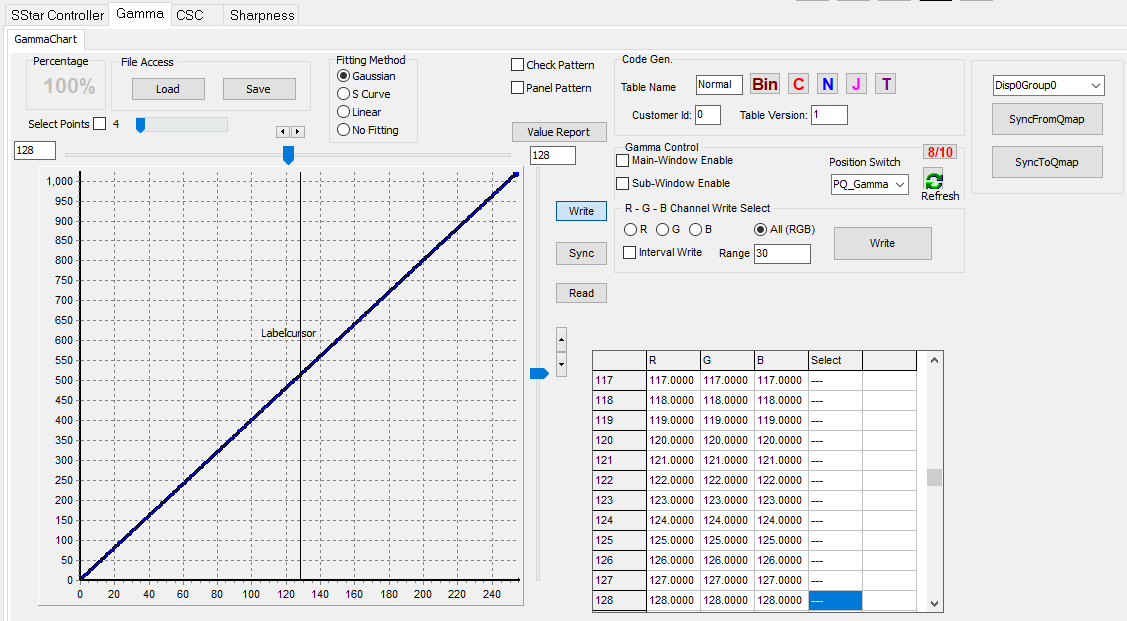Click the Bin code generation icon
This screenshot has height=621, width=1127.
(x=765, y=85)
